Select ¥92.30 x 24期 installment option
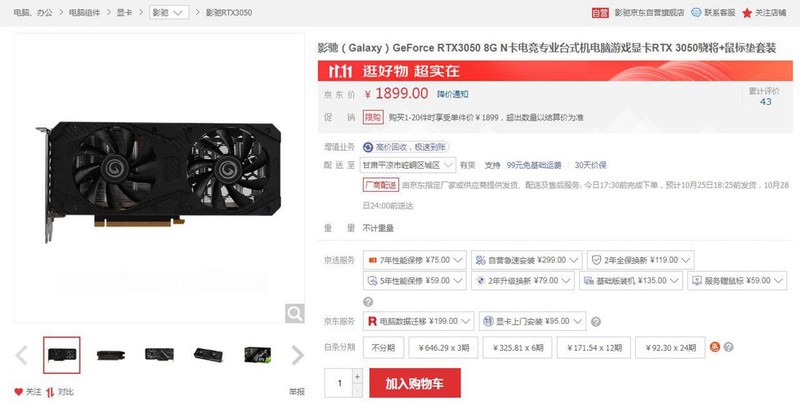Viewport: 800px width, 408px height. [670, 347]
